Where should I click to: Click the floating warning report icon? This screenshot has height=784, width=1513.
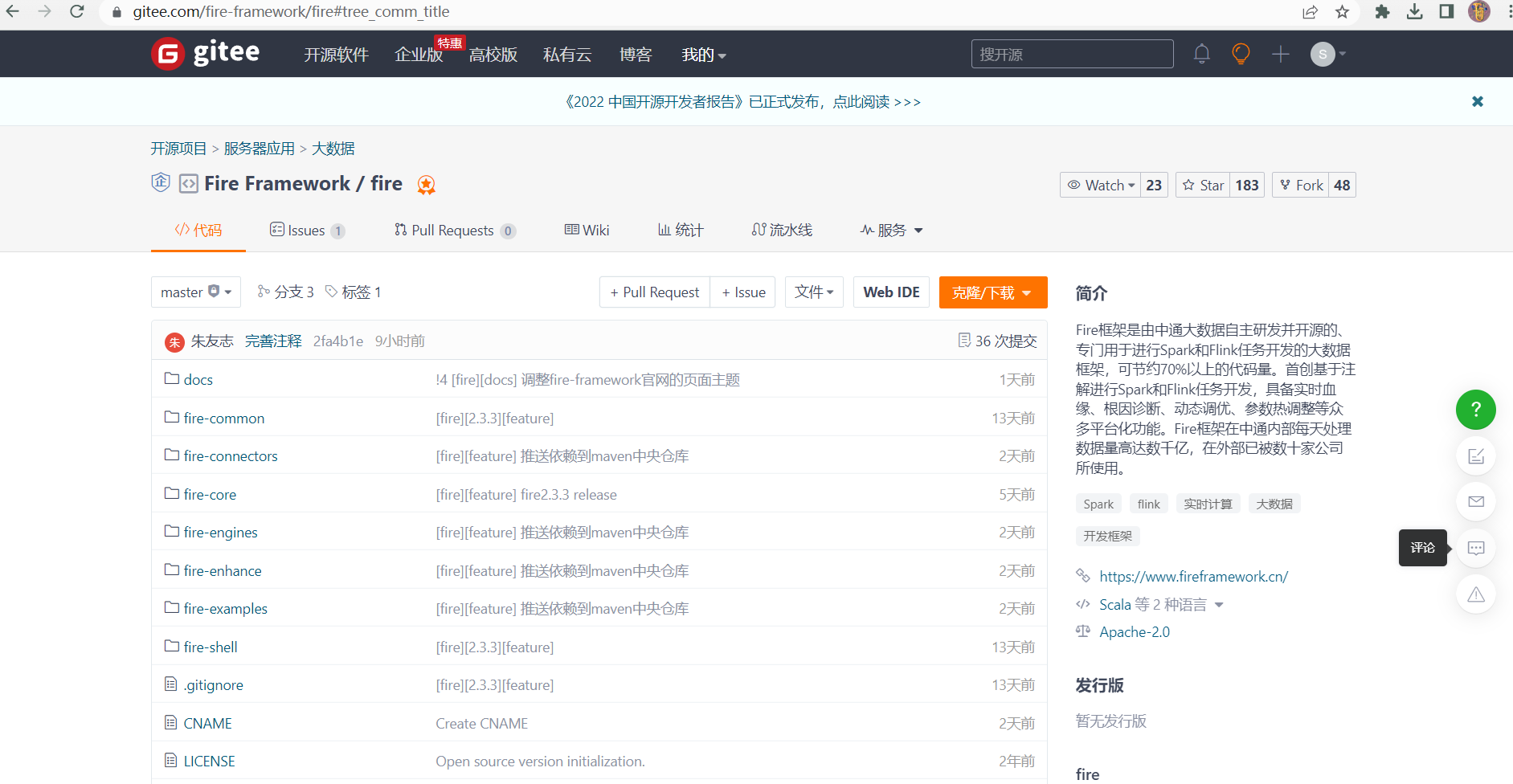click(1475, 594)
